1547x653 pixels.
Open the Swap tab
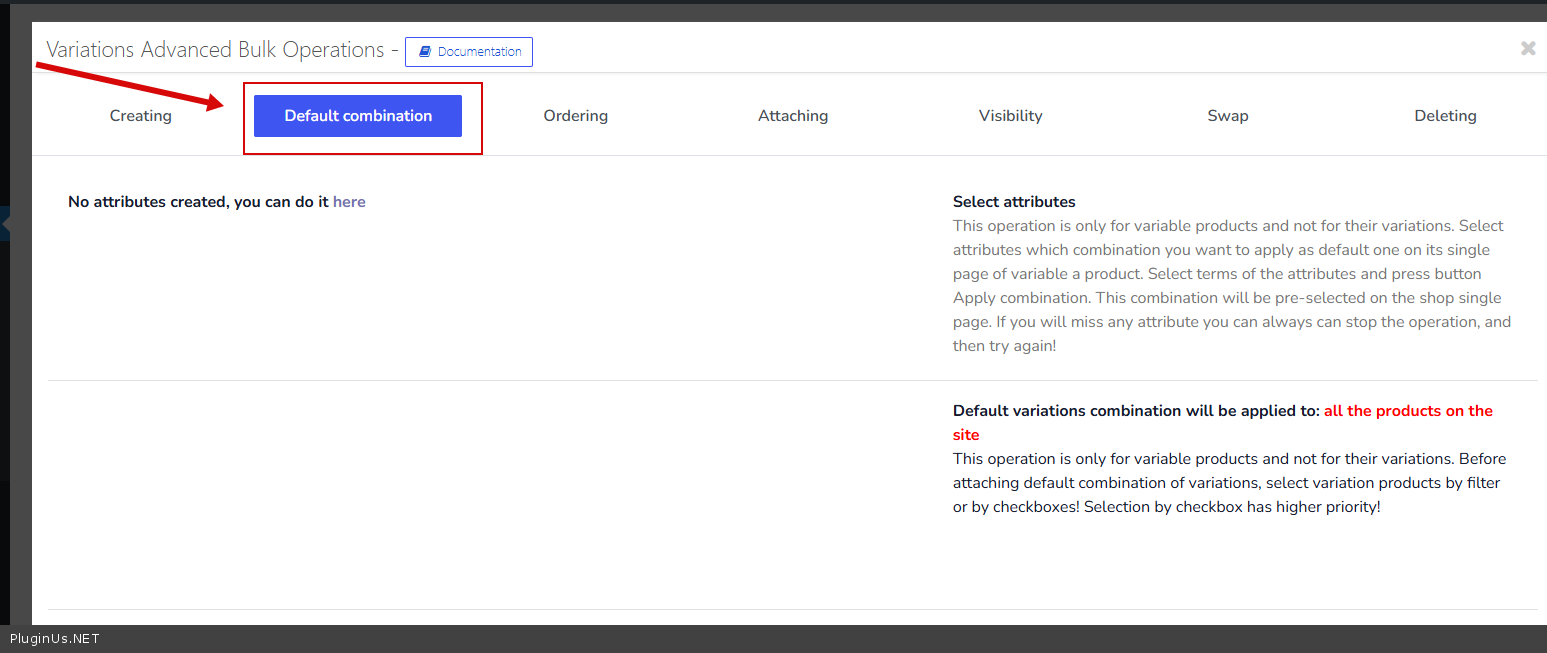(1227, 116)
